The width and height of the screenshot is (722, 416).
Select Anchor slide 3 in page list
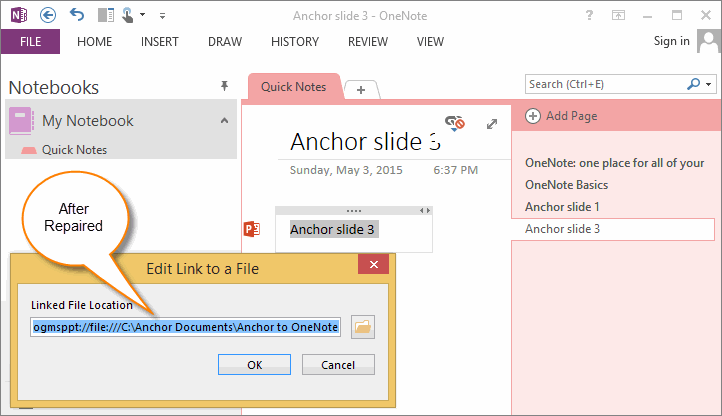(x=613, y=229)
